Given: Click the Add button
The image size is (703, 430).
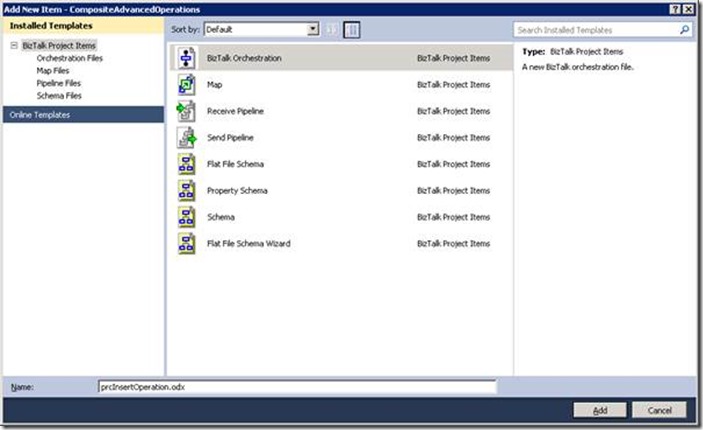Looking at the screenshot, I should click(600, 410).
